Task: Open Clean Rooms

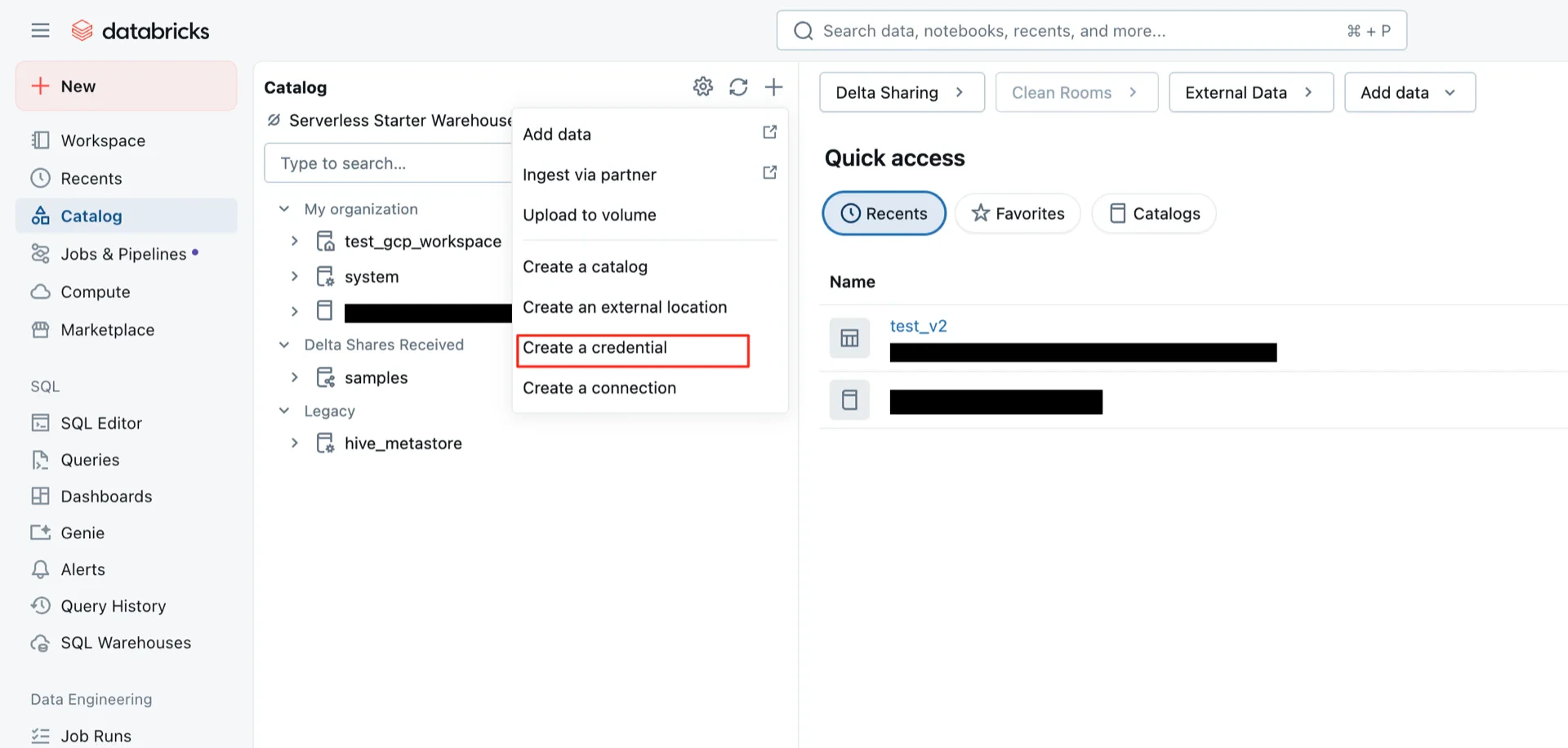Action: (x=1076, y=92)
